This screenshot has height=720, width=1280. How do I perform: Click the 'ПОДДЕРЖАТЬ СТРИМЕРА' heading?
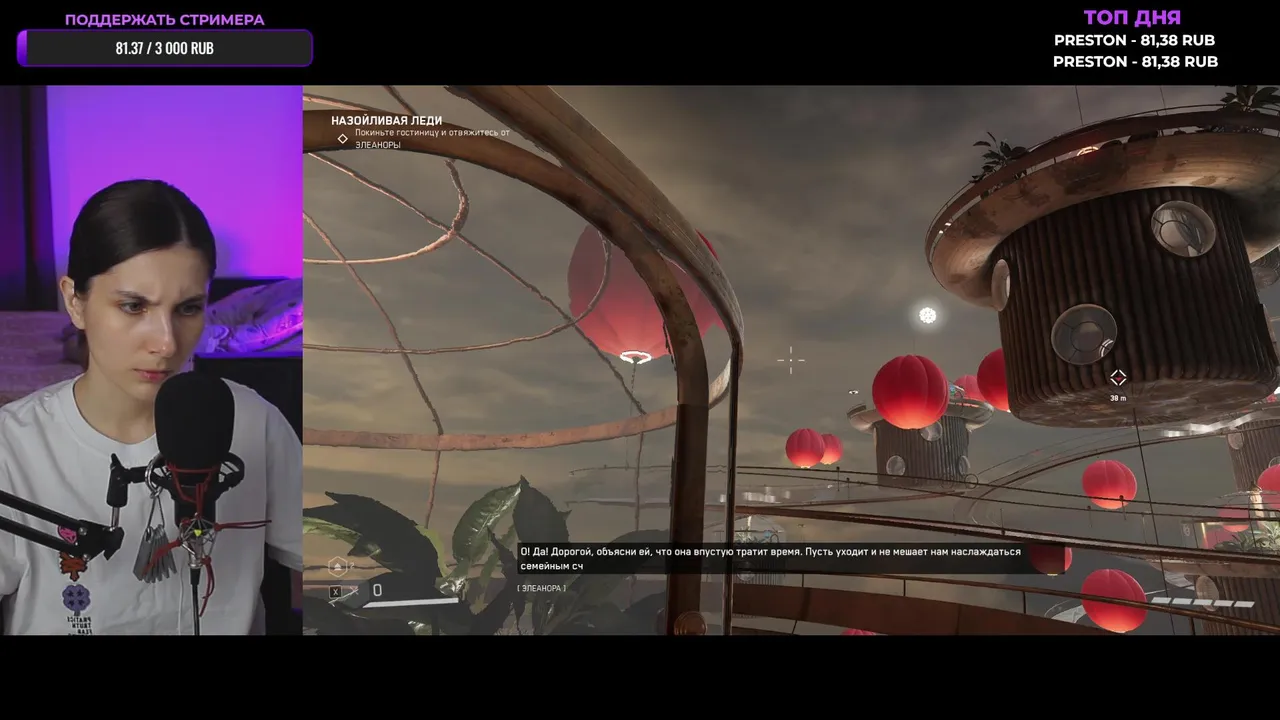pos(165,19)
